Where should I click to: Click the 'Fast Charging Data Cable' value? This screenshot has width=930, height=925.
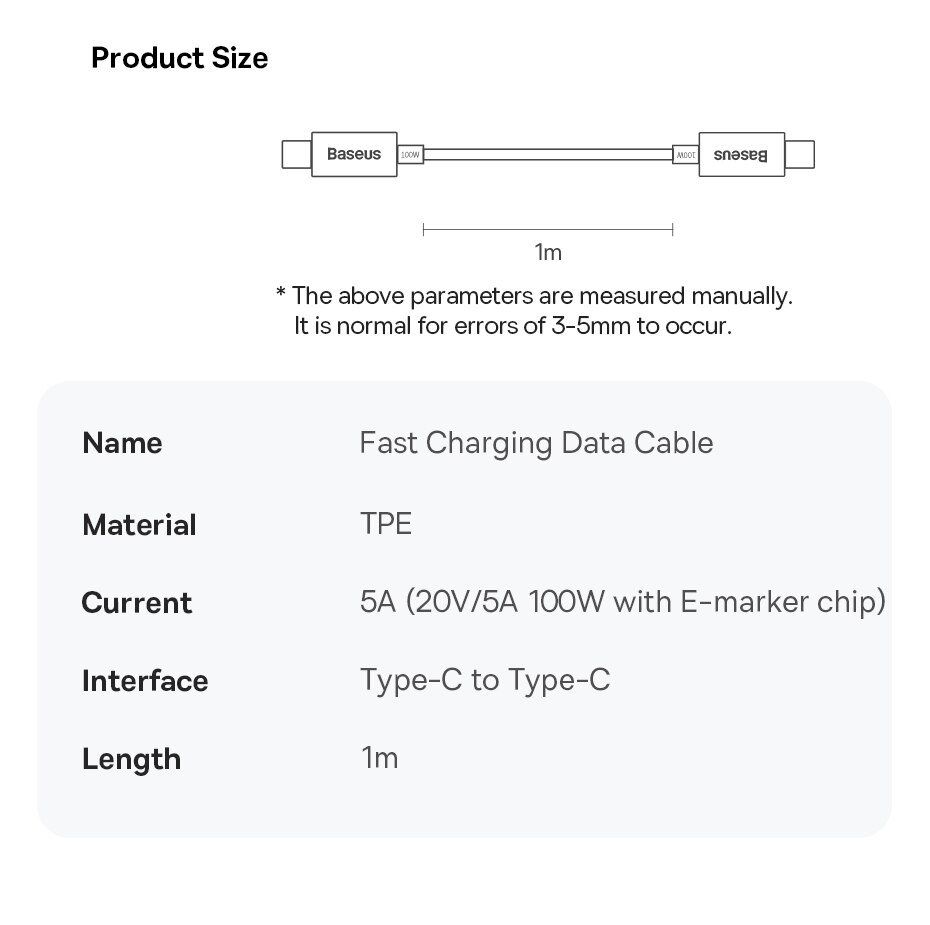(x=536, y=443)
